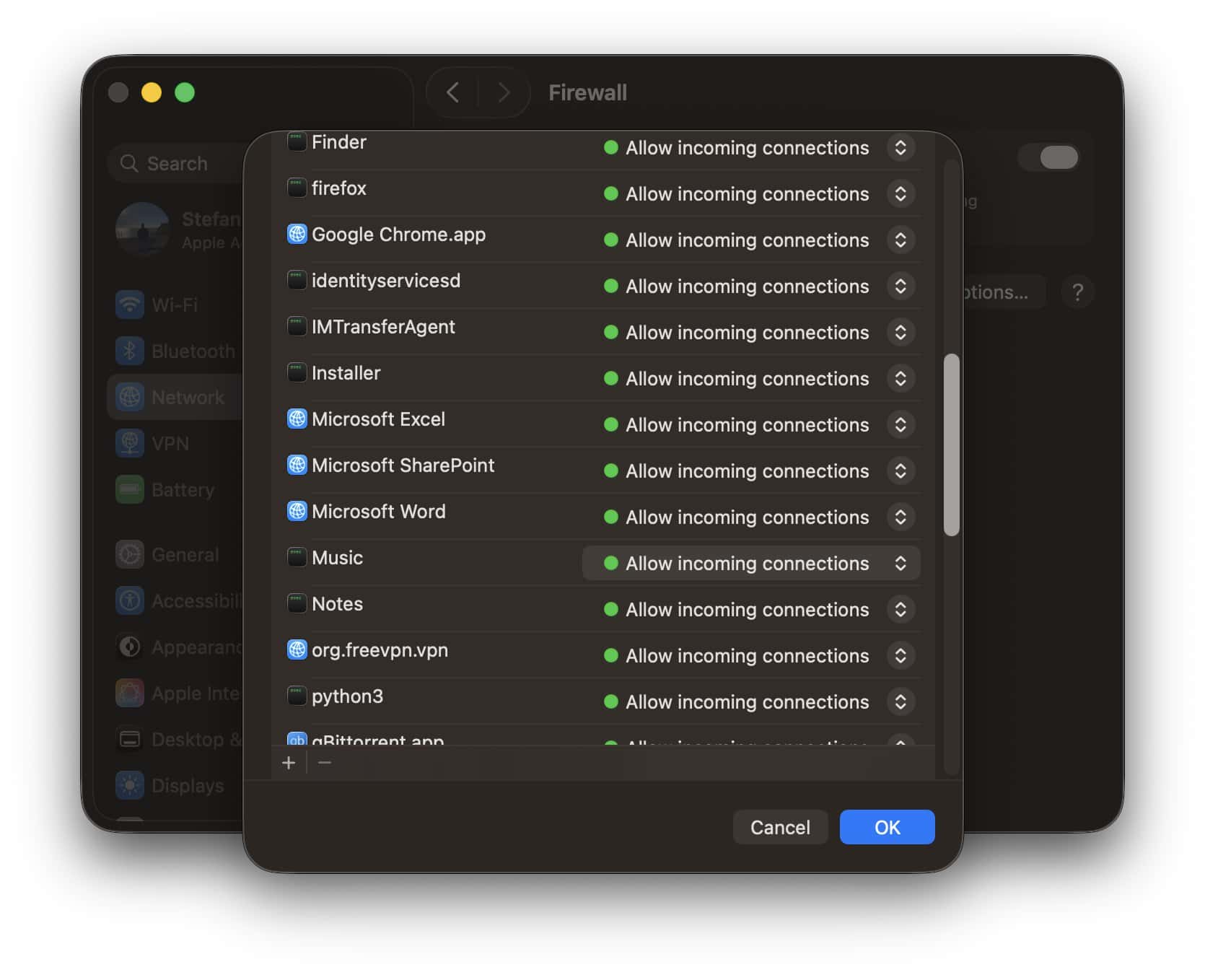Open connection dropdown for Notes

(x=901, y=609)
